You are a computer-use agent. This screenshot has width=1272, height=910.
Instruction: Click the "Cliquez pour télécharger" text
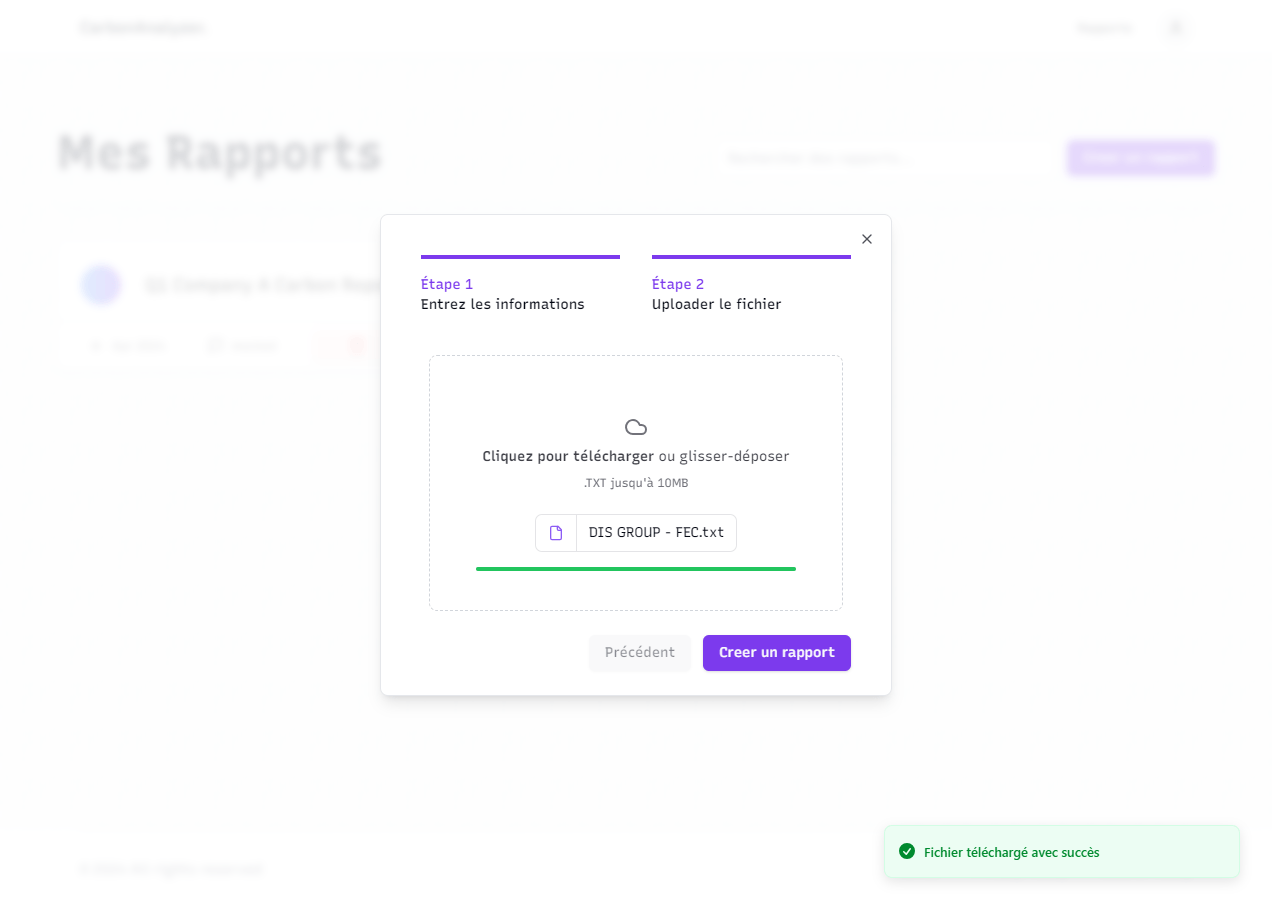coord(568,456)
